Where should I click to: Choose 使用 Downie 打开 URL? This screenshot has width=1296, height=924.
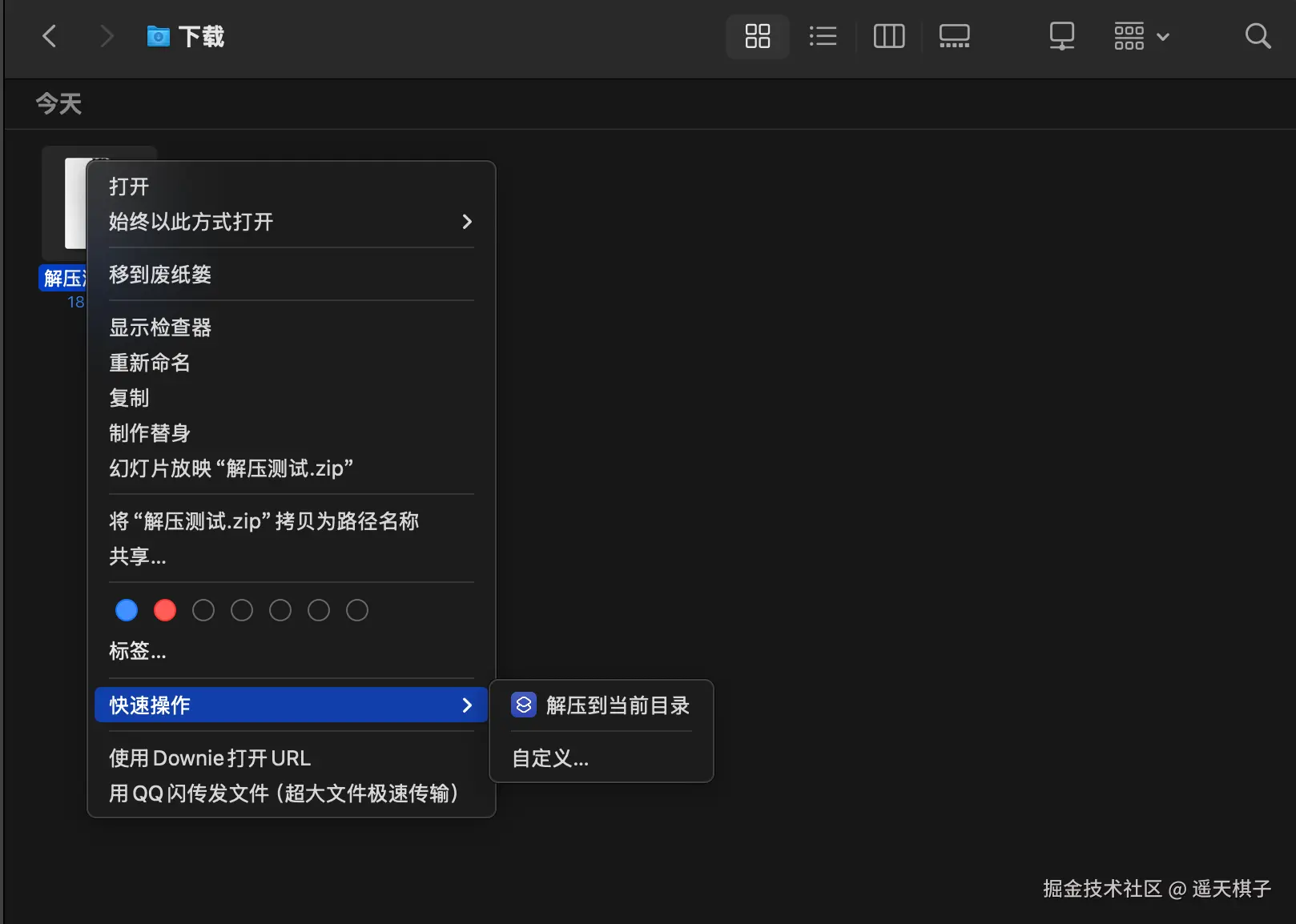click(291, 758)
